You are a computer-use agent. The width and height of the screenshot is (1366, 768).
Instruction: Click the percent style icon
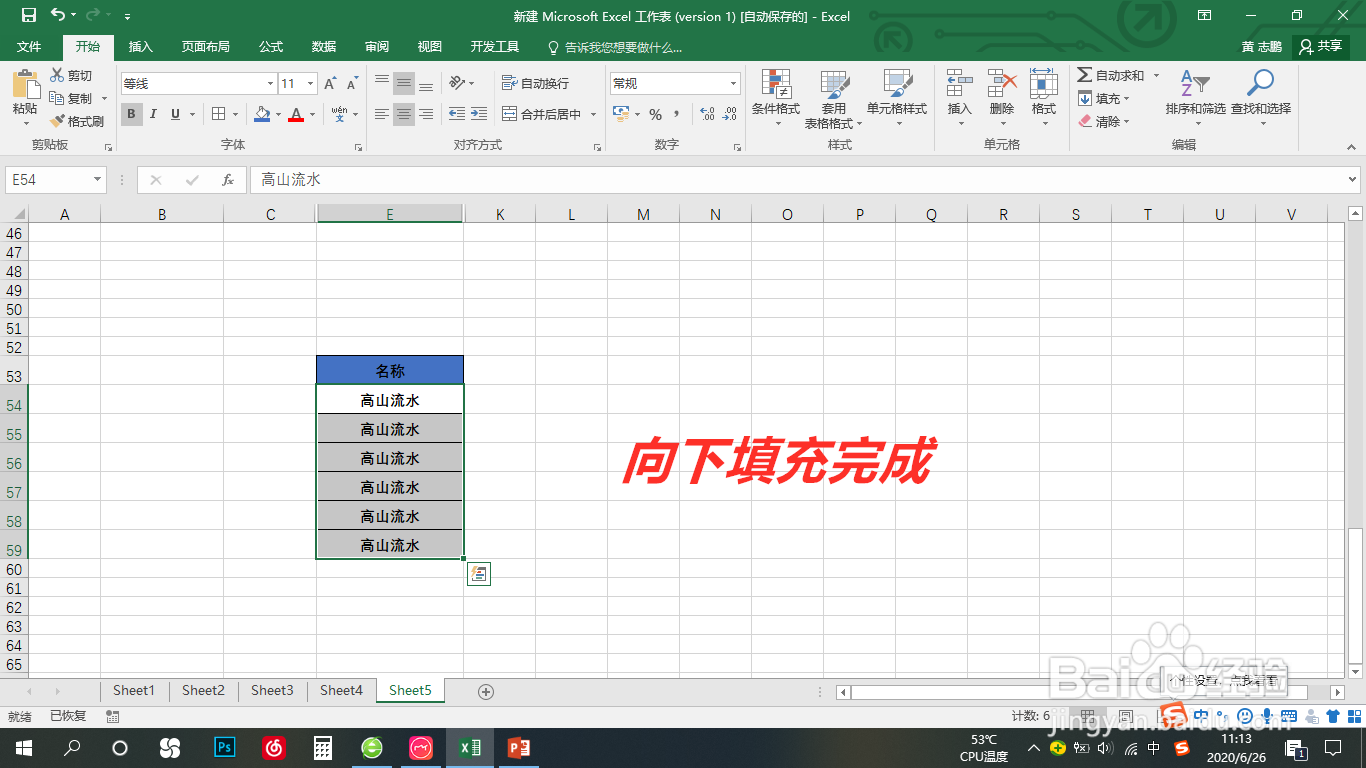coord(655,115)
